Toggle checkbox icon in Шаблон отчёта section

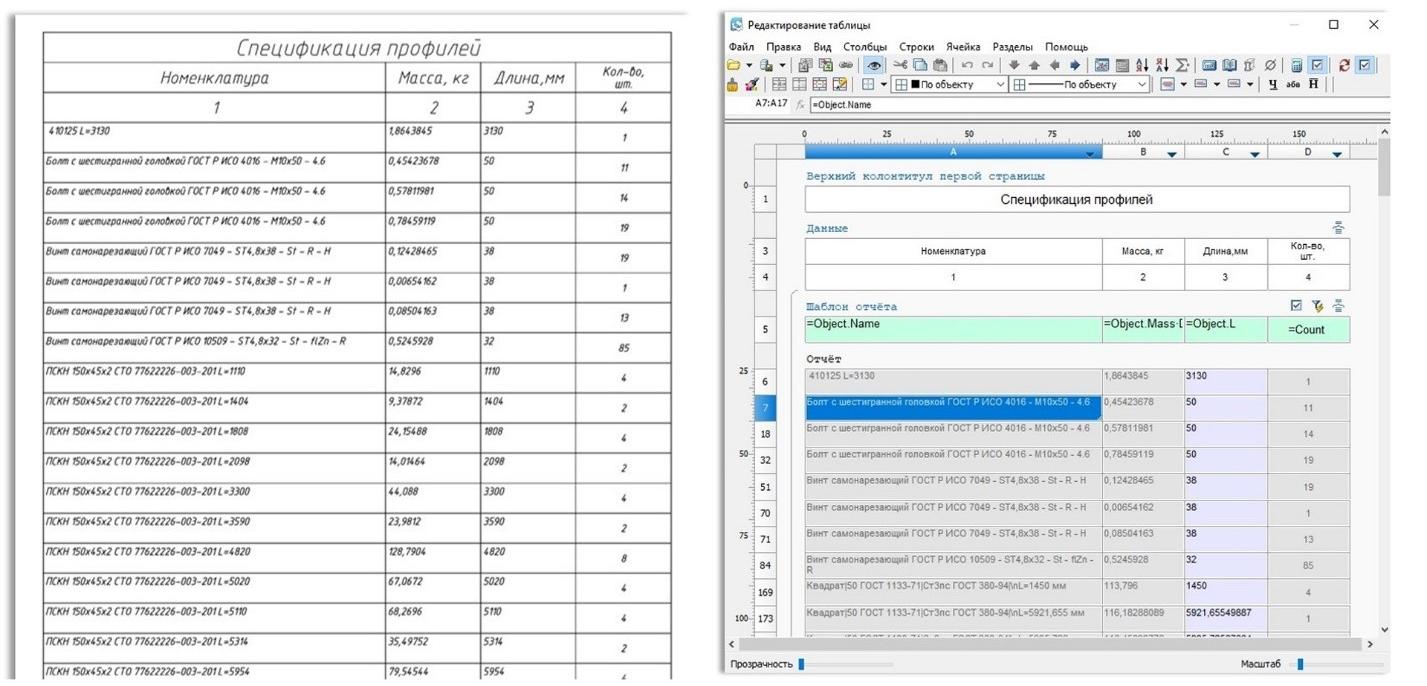tap(1297, 306)
